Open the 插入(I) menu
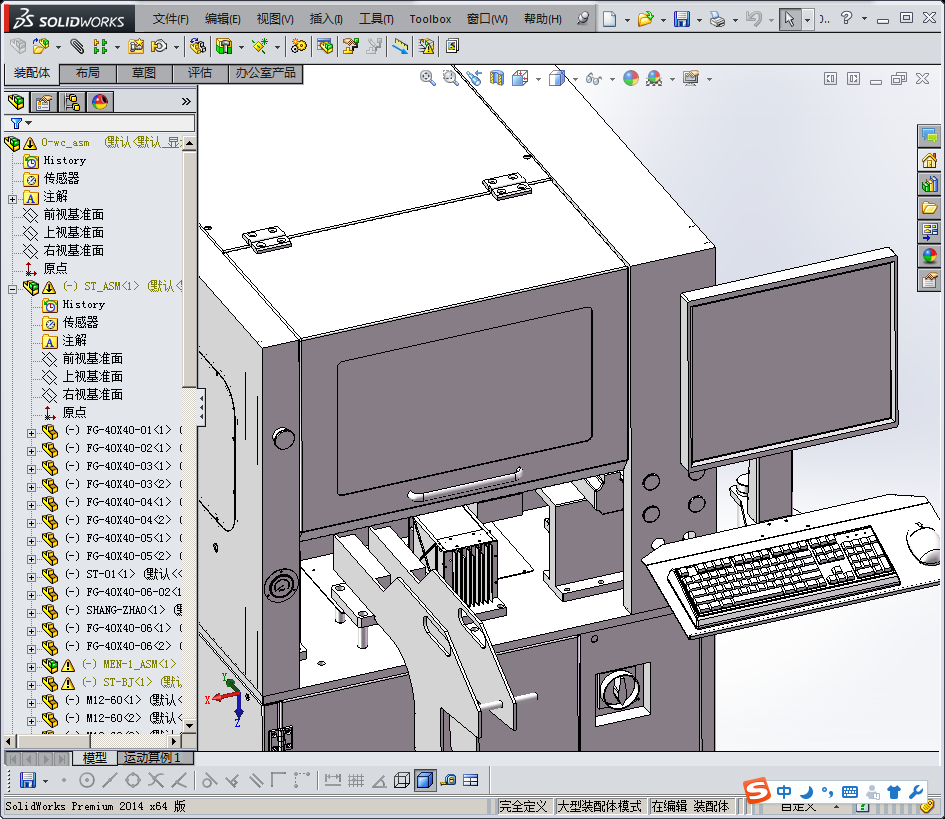Viewport: 945px width, 819px height. click(326, 19)
